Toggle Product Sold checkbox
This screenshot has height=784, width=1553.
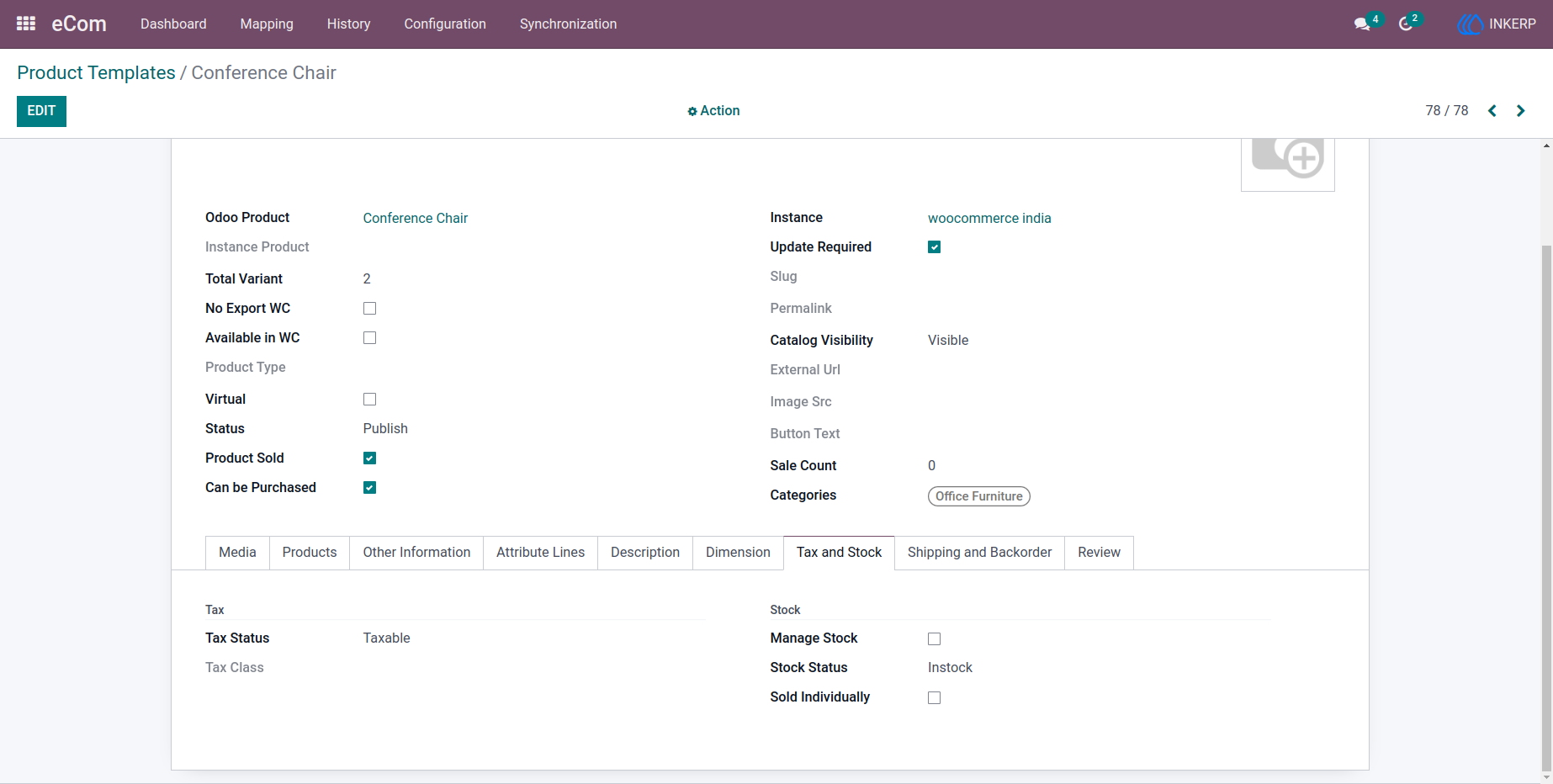[x=369, y=458]
